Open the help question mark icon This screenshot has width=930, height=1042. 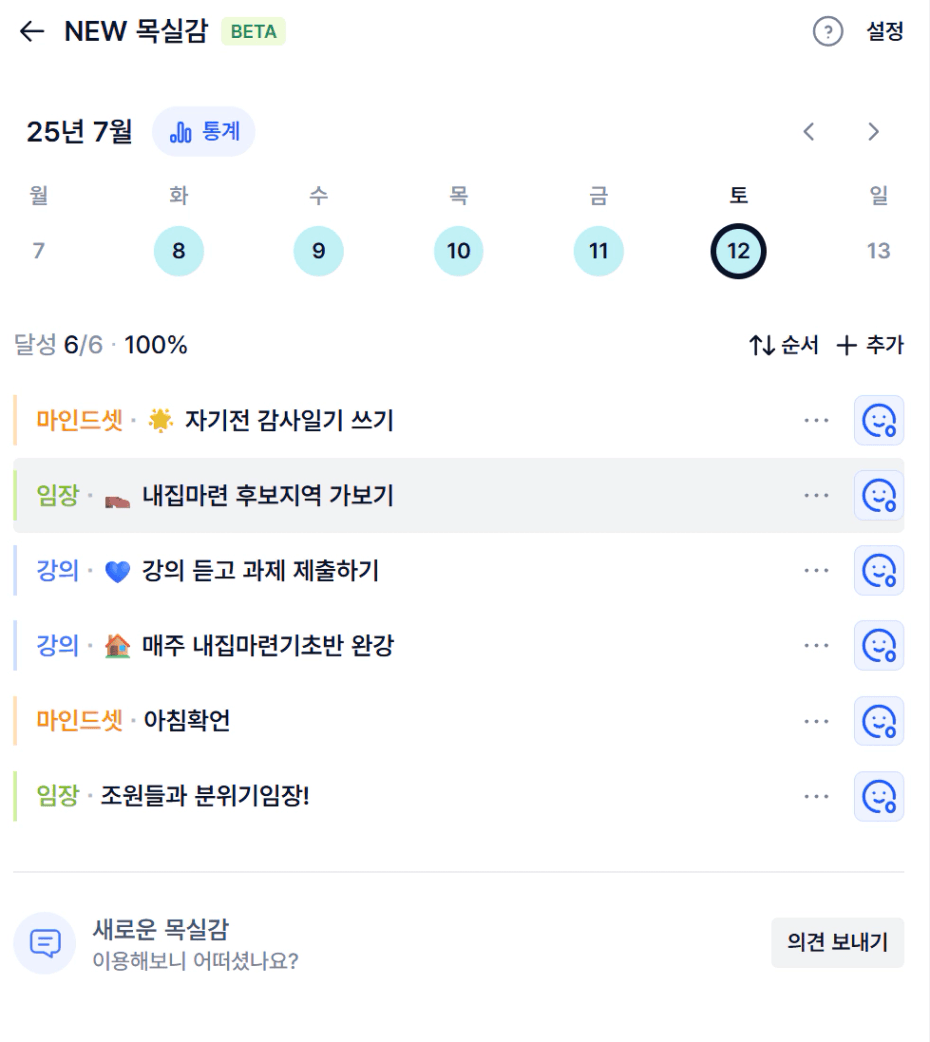coord(828,31)
